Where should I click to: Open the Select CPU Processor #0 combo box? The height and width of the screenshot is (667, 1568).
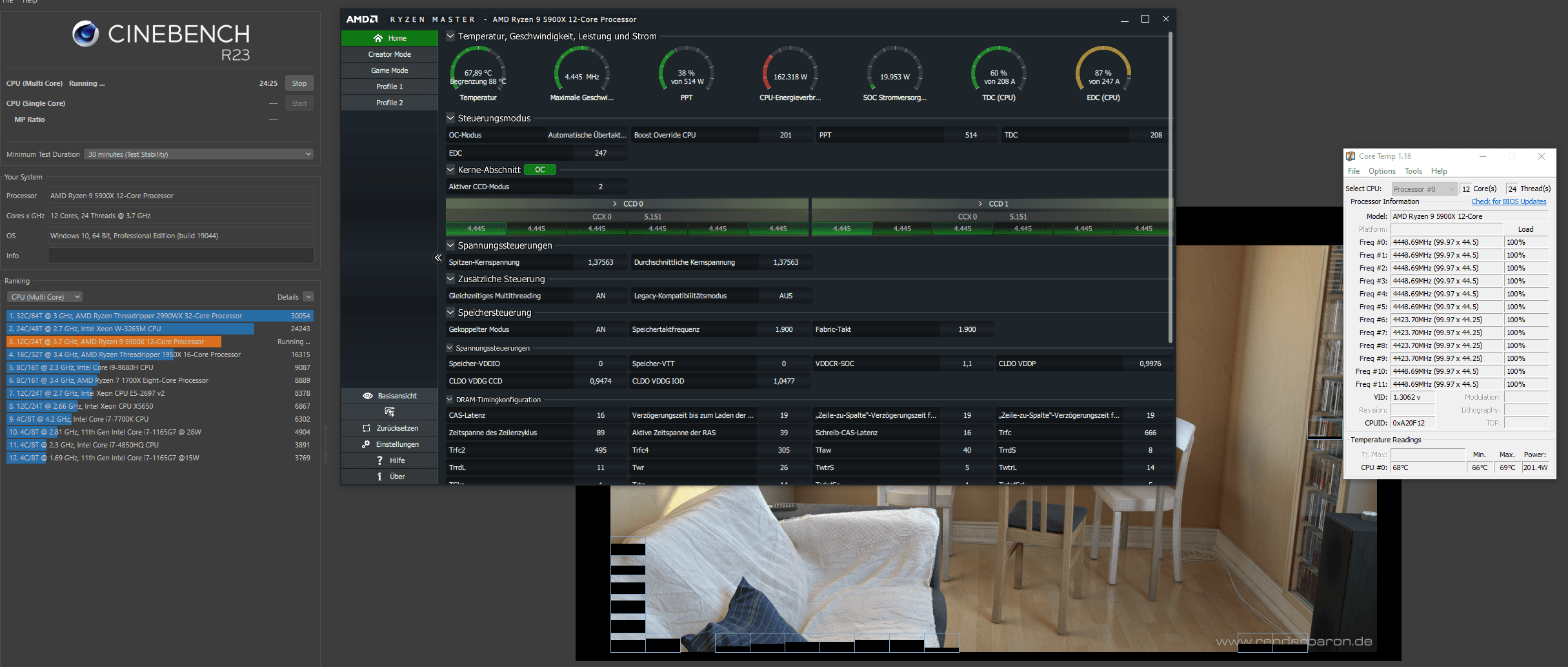(1424, 189)
